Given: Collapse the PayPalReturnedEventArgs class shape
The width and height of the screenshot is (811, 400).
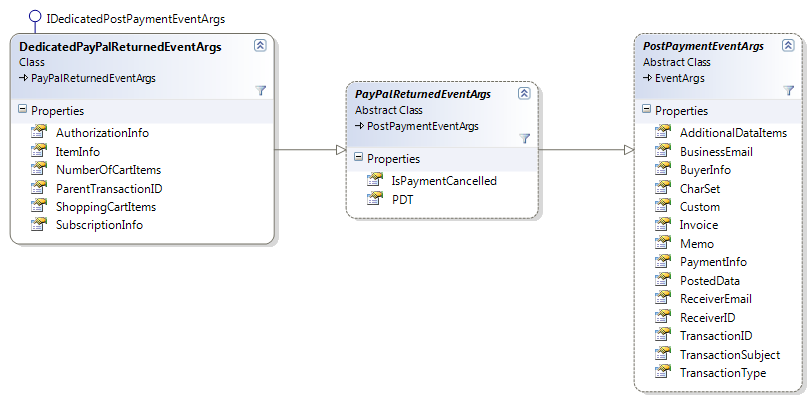Looking at the screenshot, I should coord(524,93).
